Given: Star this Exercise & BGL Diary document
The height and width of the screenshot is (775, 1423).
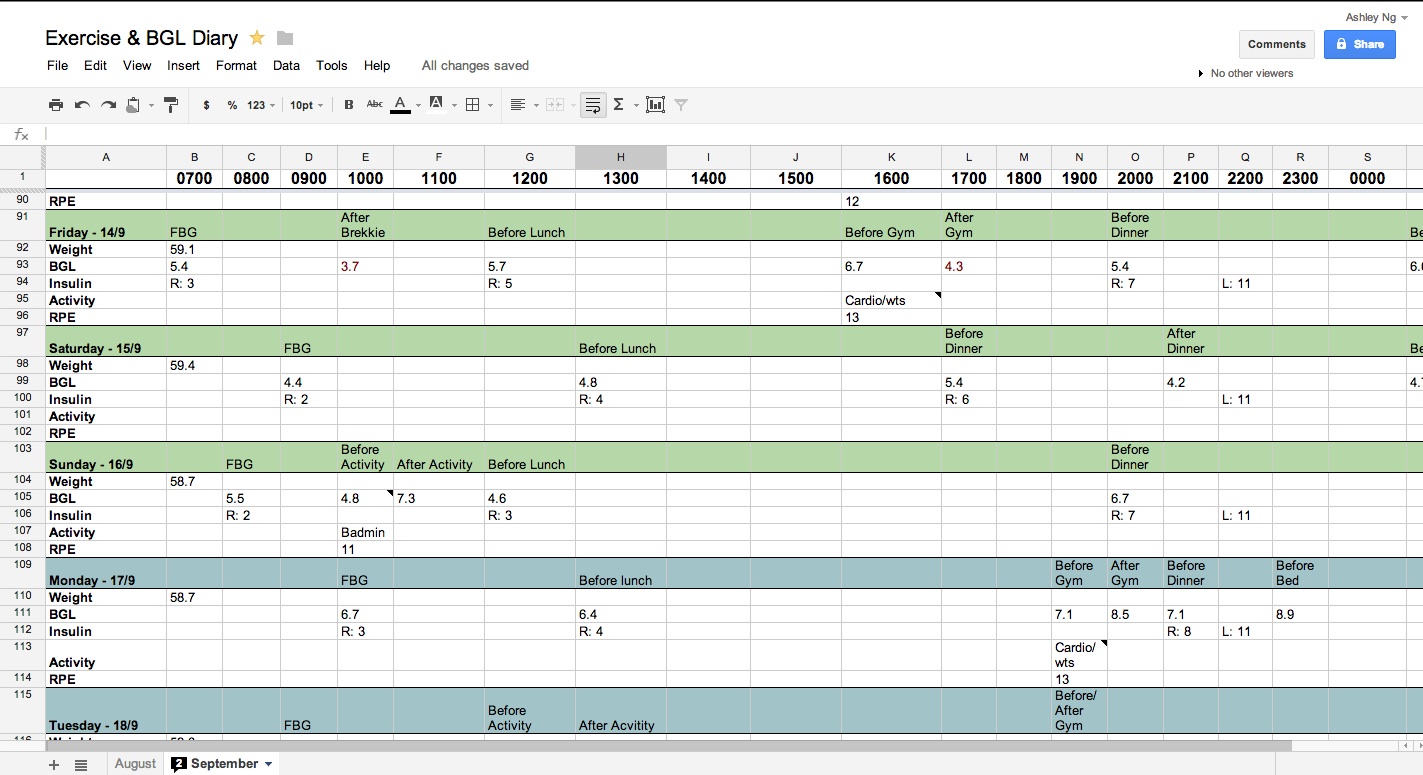Looking at the screenshot, I should [x=257, y=38].
